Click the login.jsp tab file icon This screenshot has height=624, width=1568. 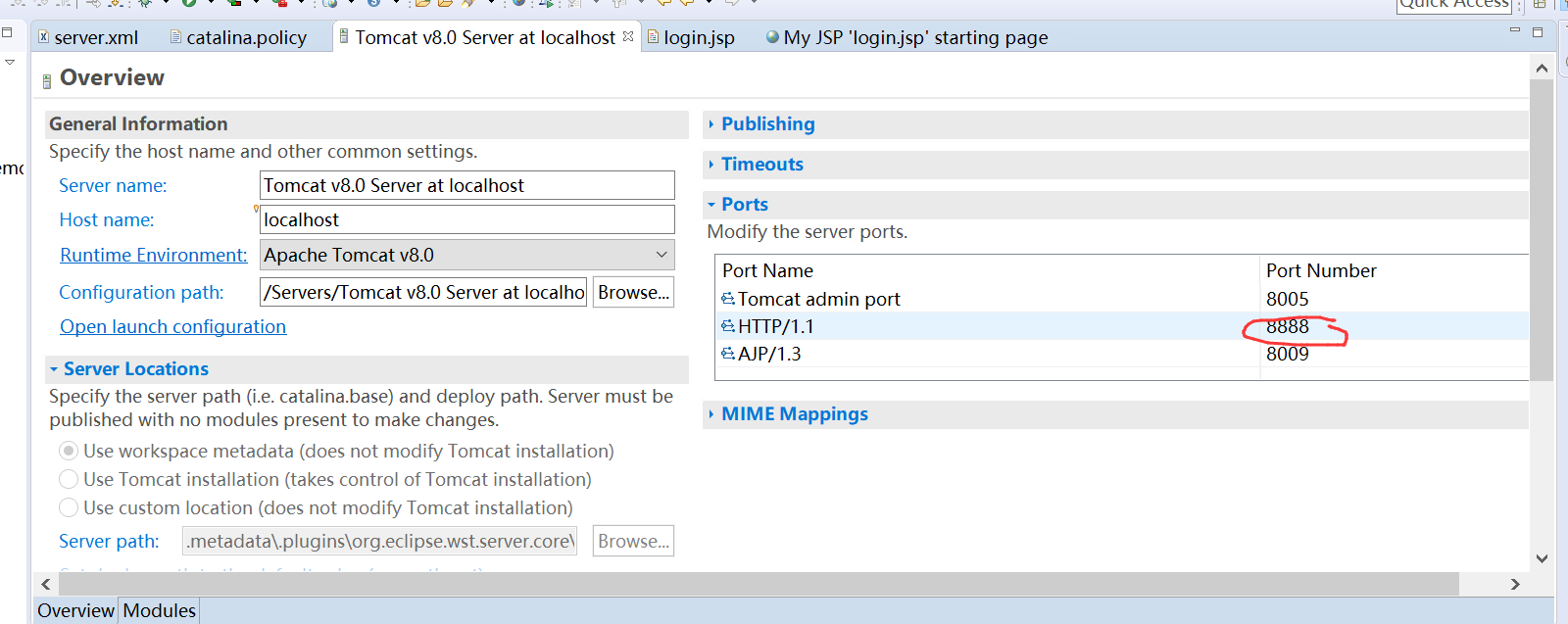[x=653, y=37]
